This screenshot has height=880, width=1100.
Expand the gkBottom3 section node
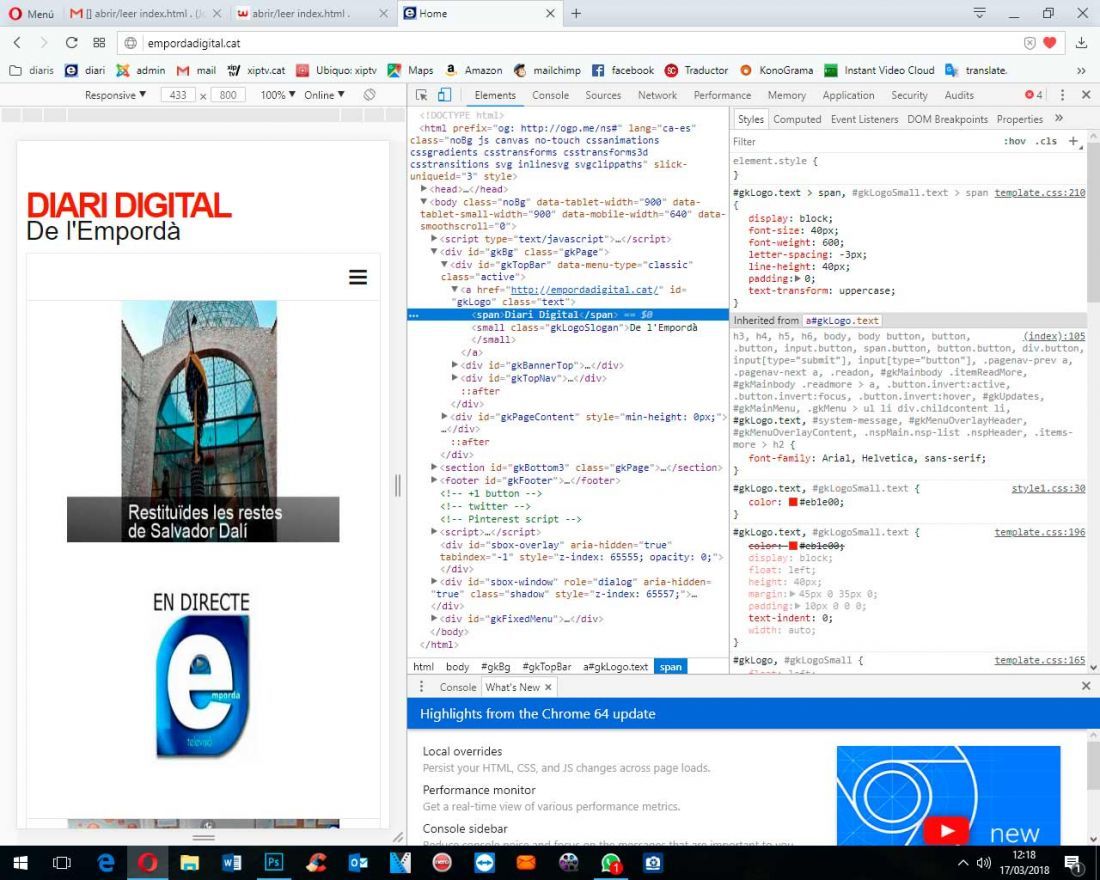click(434, 467)
